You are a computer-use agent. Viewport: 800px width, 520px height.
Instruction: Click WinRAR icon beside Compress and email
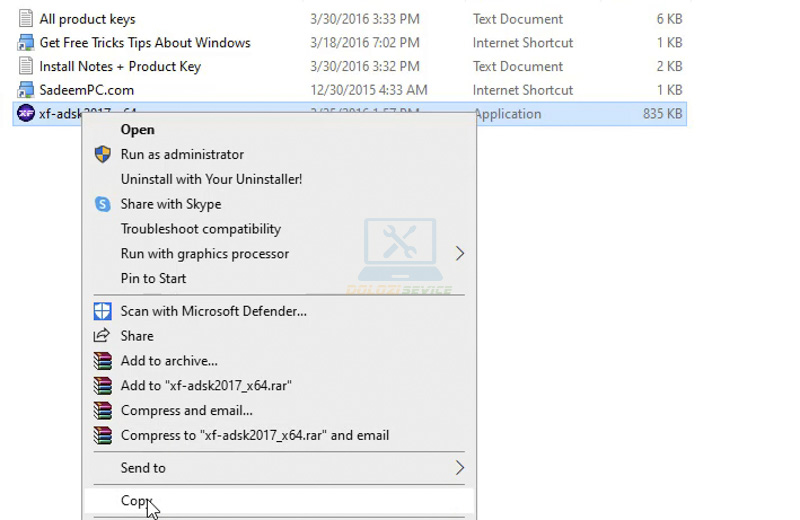[x=102, y=411]
